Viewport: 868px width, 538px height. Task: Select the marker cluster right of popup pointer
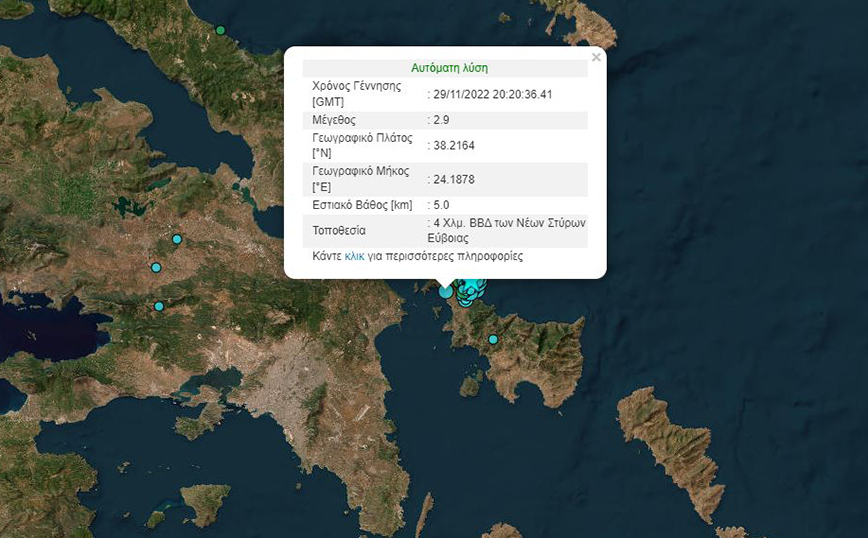click(470, 291)
